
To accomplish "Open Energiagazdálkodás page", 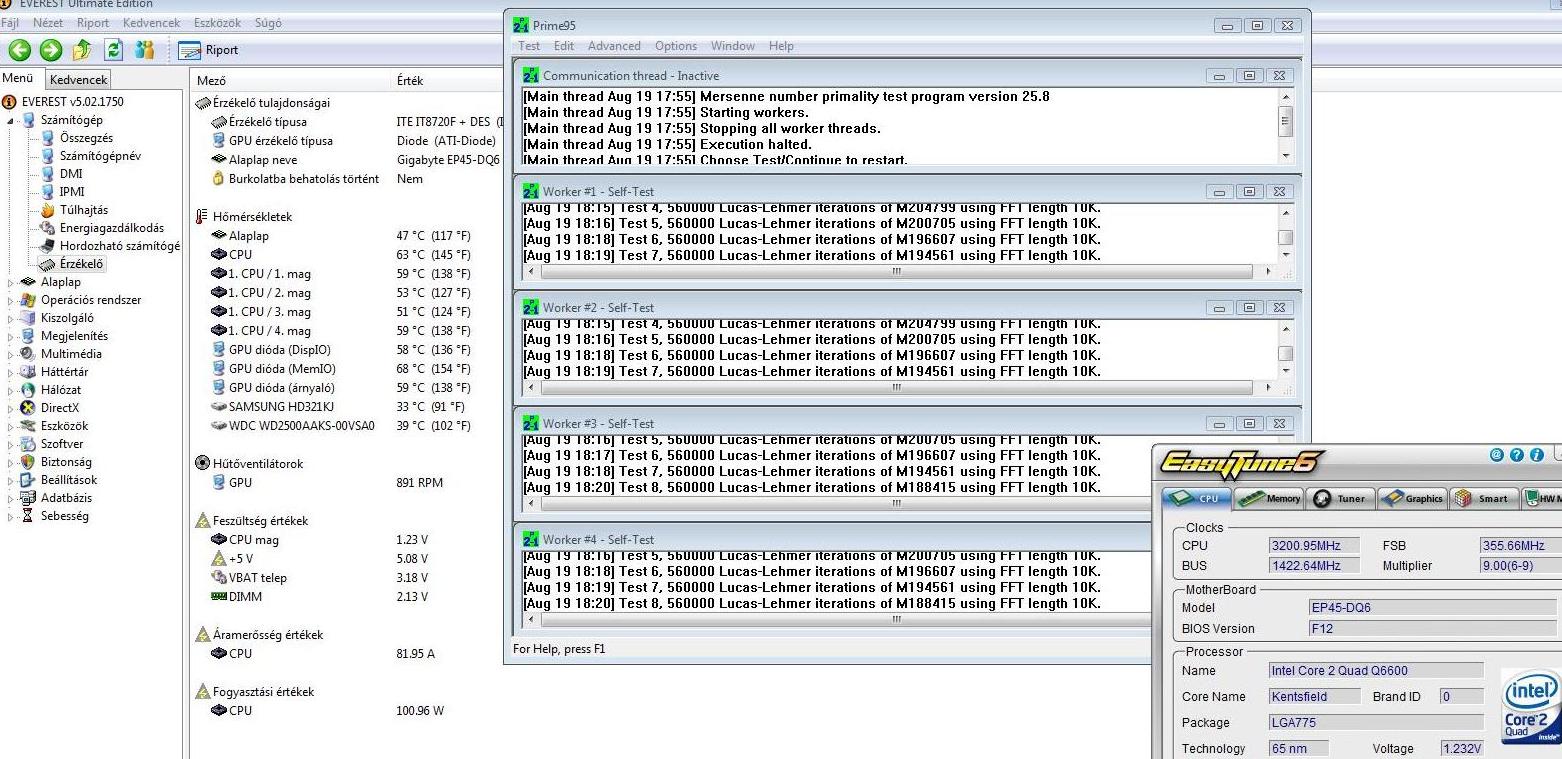I will click(x=112, y=228).
